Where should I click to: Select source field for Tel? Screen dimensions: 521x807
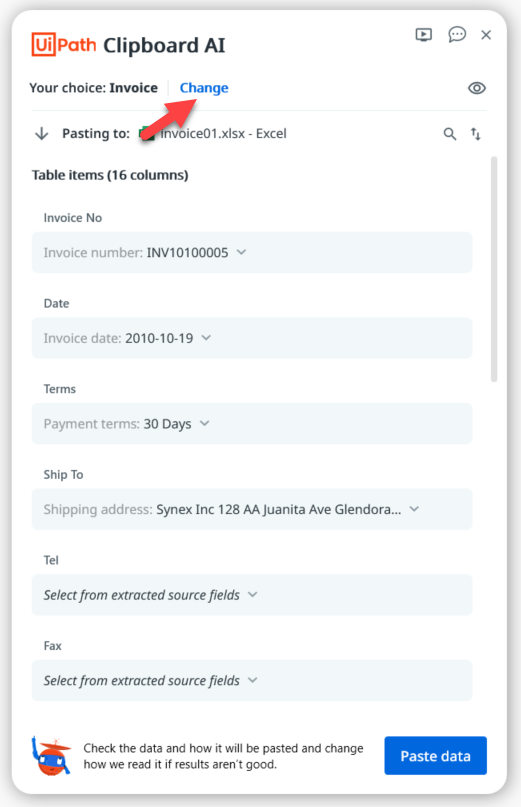point(252,595)
